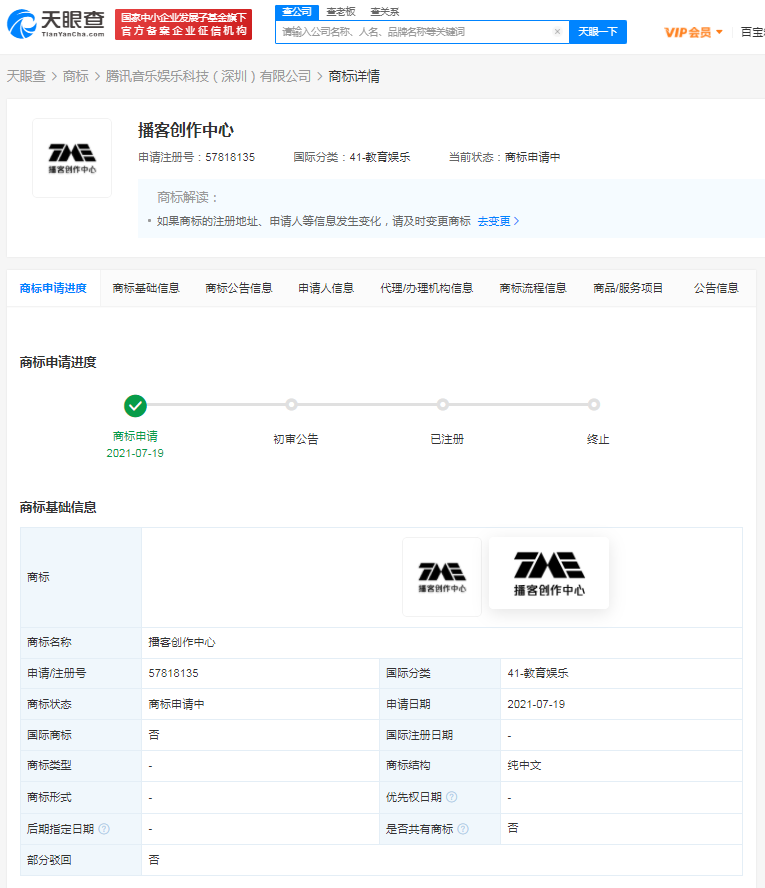Click the Tianyancha logo
Viewport: 765px width, 888px height.
pos(55,24)
